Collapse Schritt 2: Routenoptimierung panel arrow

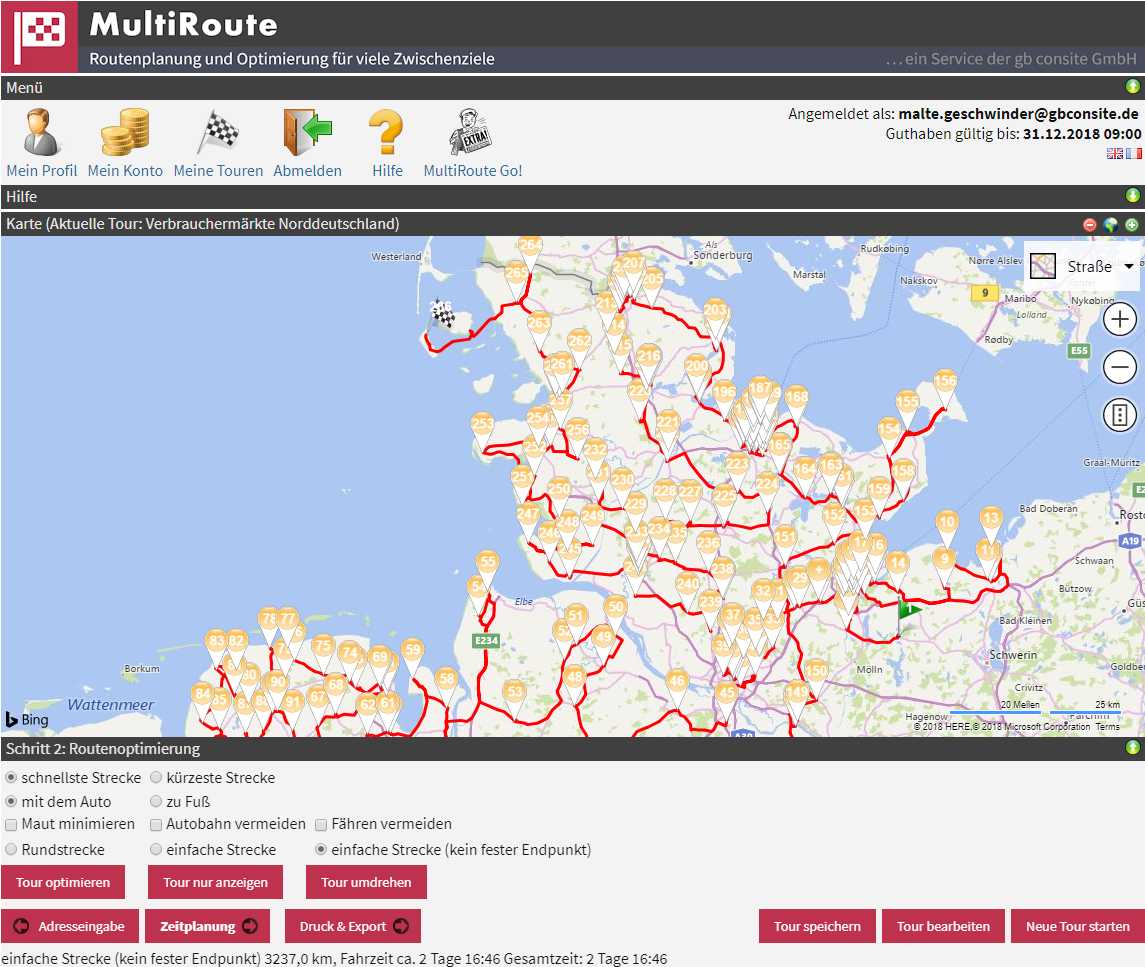pos(1132,748)
